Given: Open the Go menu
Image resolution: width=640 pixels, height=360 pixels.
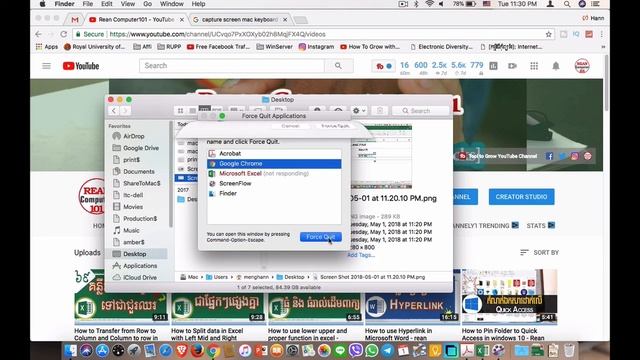Looking at the screenshot, I should click(x=147, y=4).
